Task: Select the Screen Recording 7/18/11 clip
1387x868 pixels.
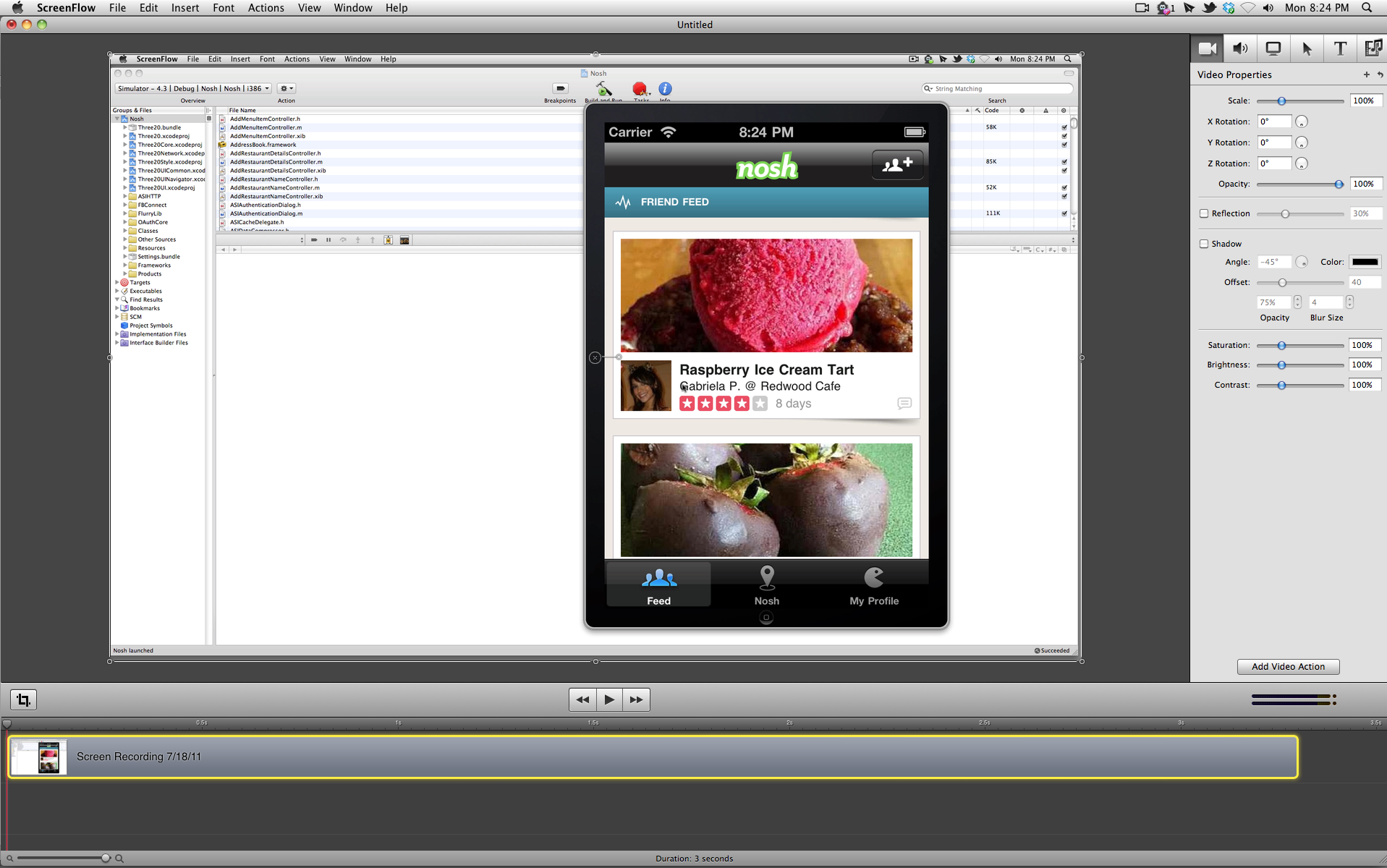Action: (651, 757)
